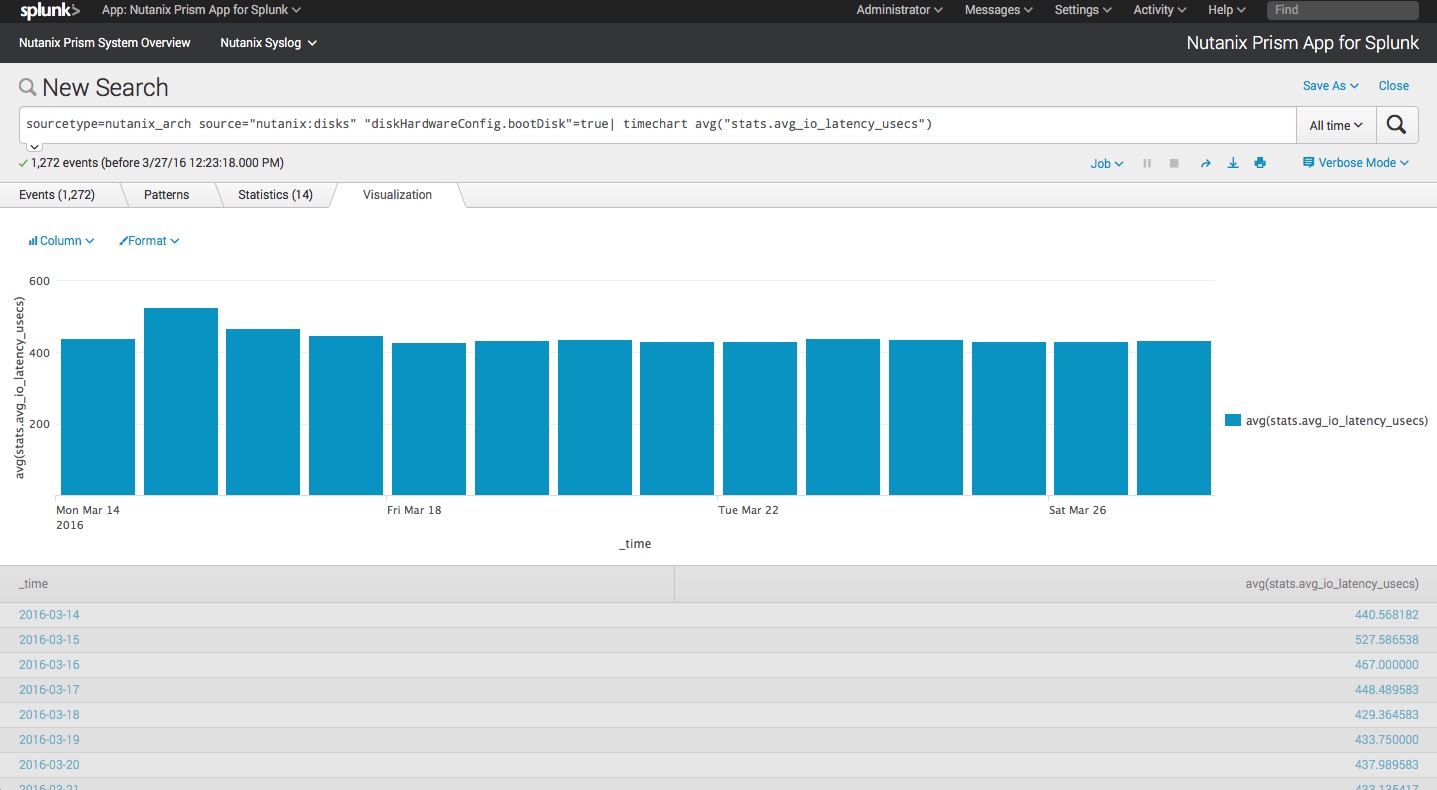Pause the search job
The width and height of the screenshot is (1437, 790).
point(1147,163)
